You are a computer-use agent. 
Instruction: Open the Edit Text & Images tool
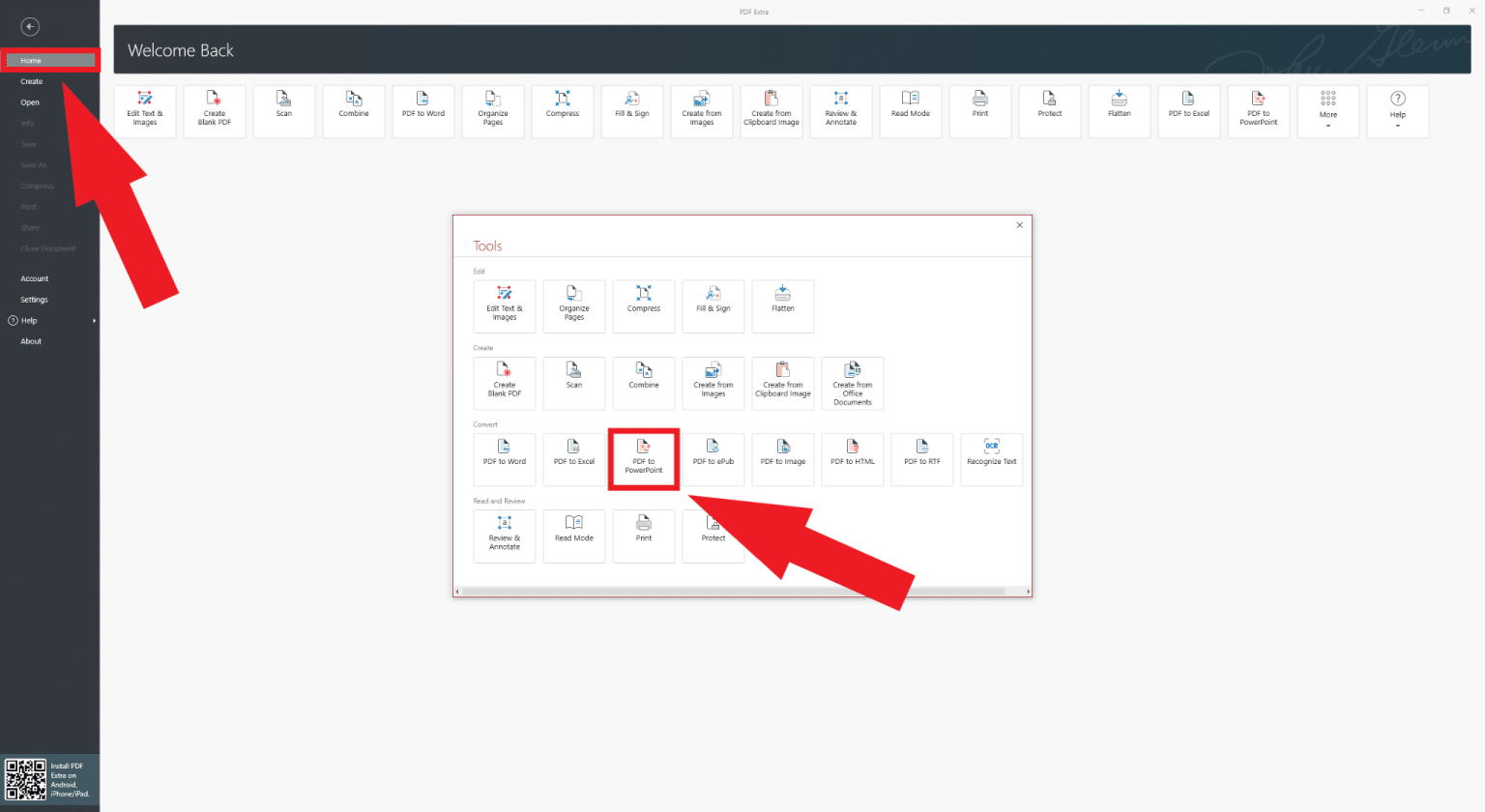coord(144,110)
